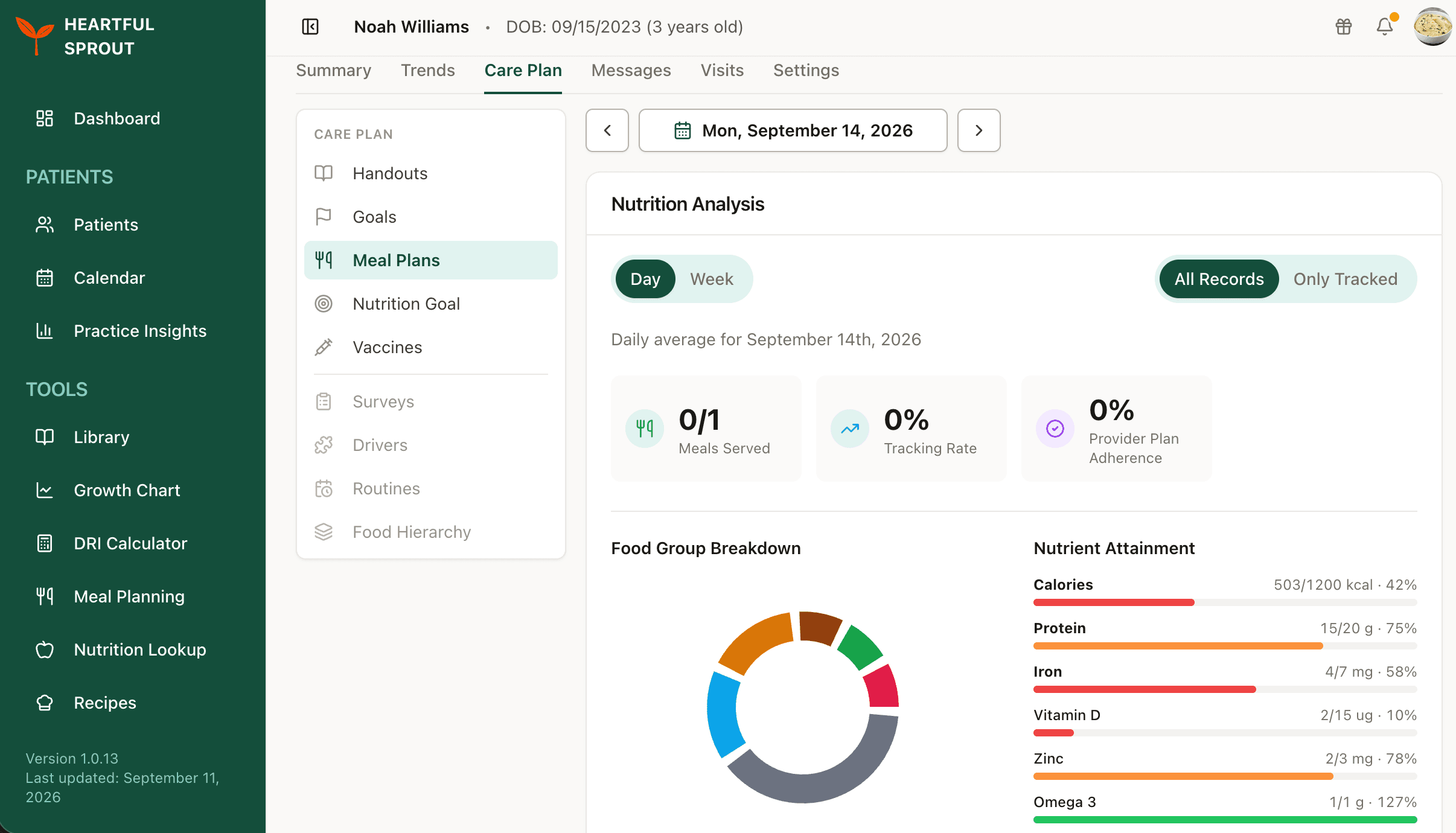The width and height of the screenshot is (1456, 833).
Task: Open Practice Insights in sidebar
Action: pos(140,331)
